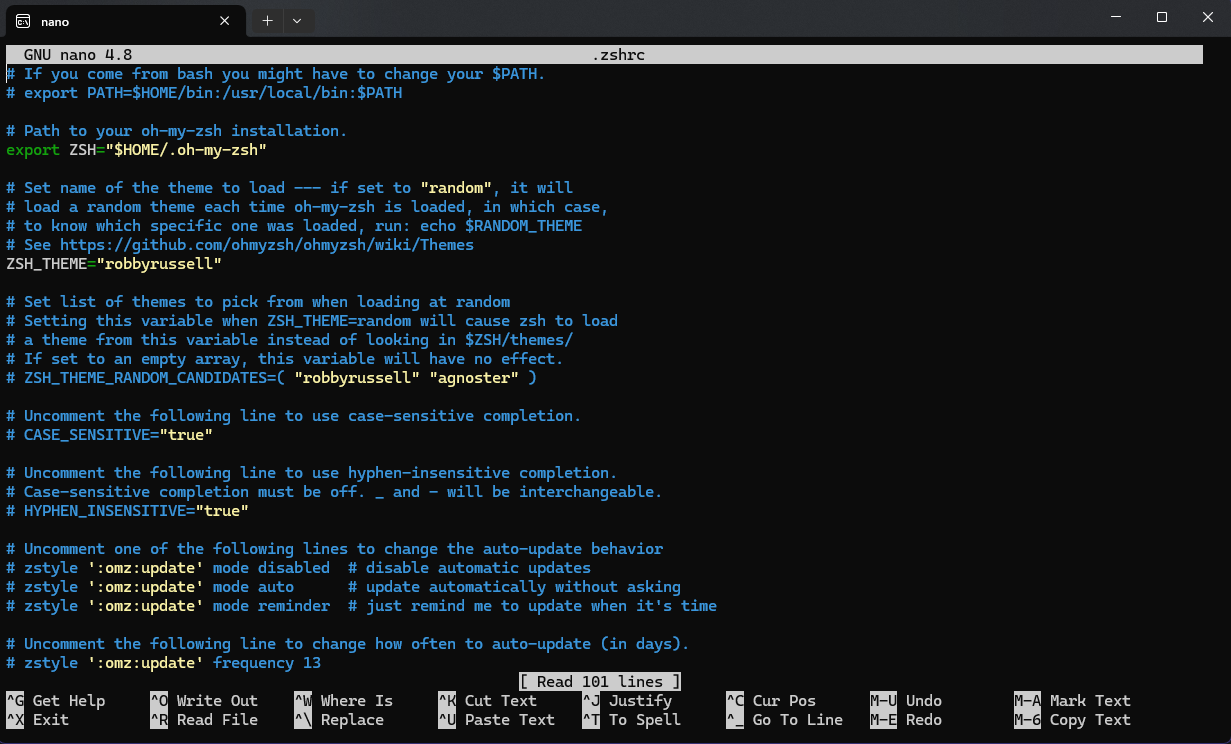1231x744 pixels.
Task: Close the terminal window
Action: [1208, 17]
